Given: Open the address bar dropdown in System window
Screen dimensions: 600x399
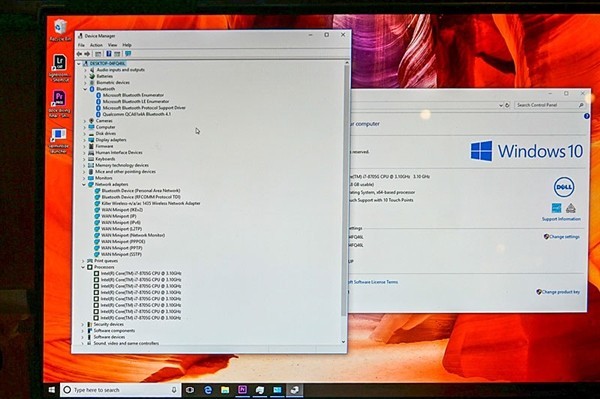Looking at the screenshot, I should (501, 105).
